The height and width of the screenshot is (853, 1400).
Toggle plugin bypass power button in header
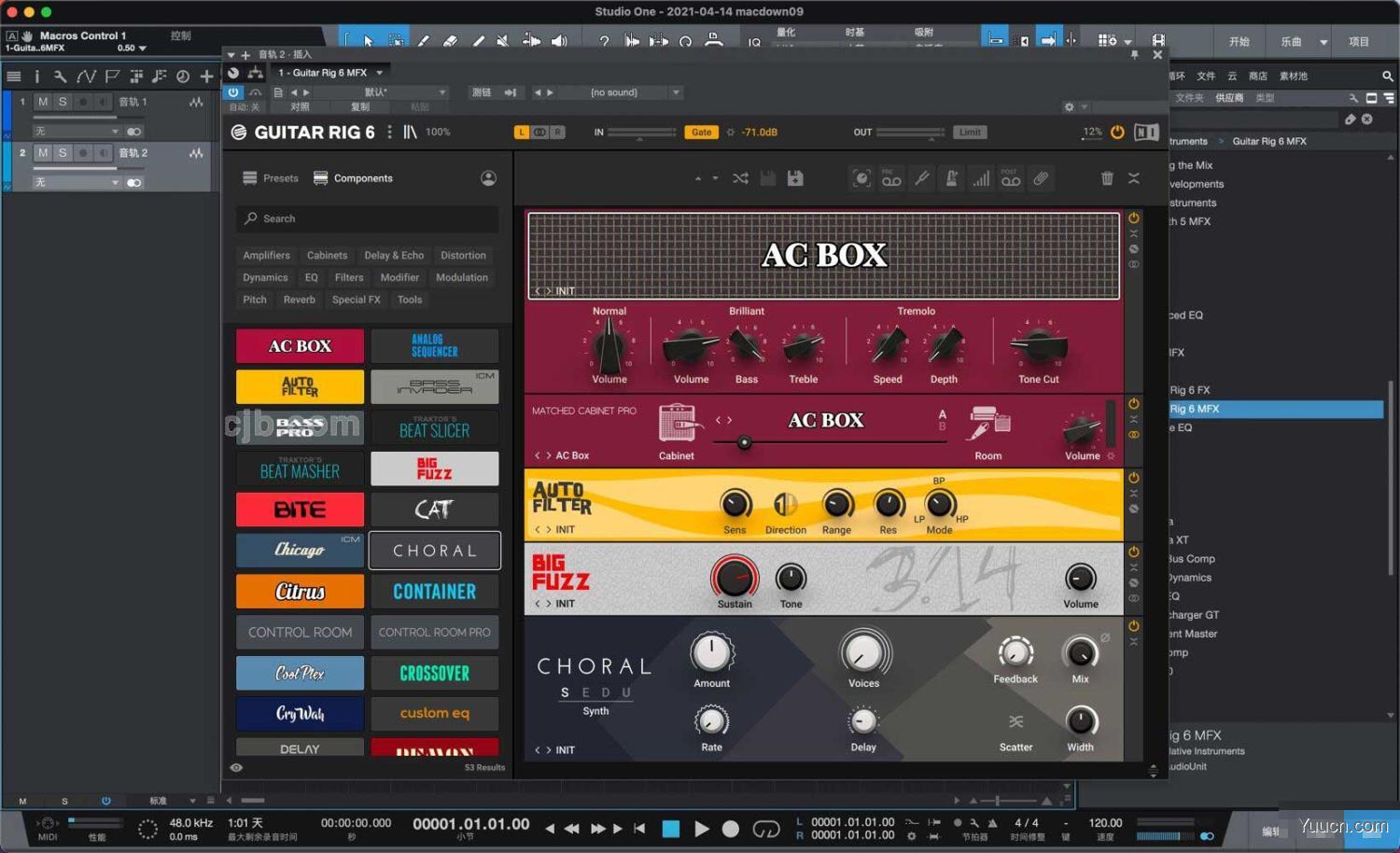point(233,92)
